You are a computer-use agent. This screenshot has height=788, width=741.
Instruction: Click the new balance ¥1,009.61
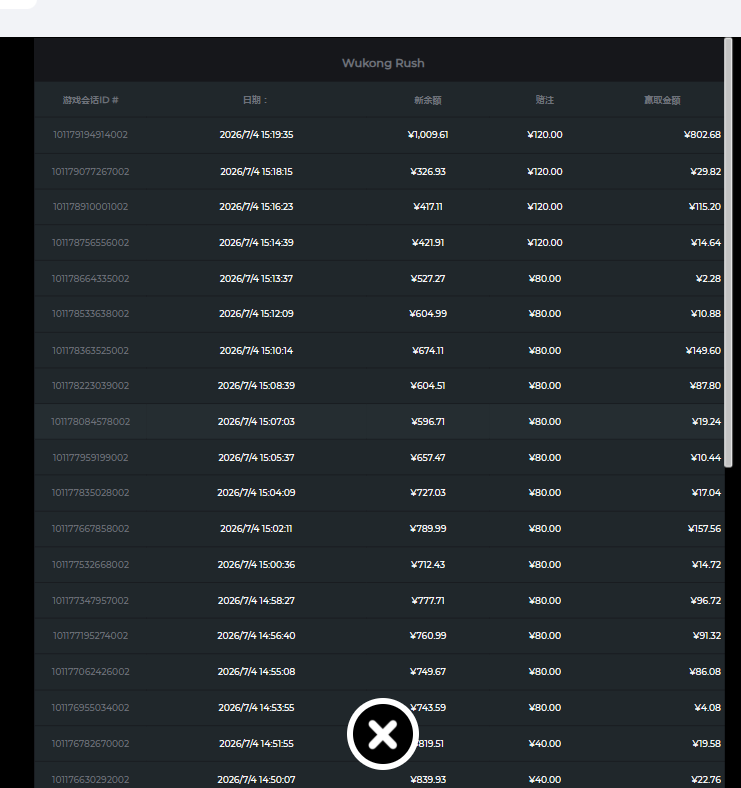coord(428,135)
